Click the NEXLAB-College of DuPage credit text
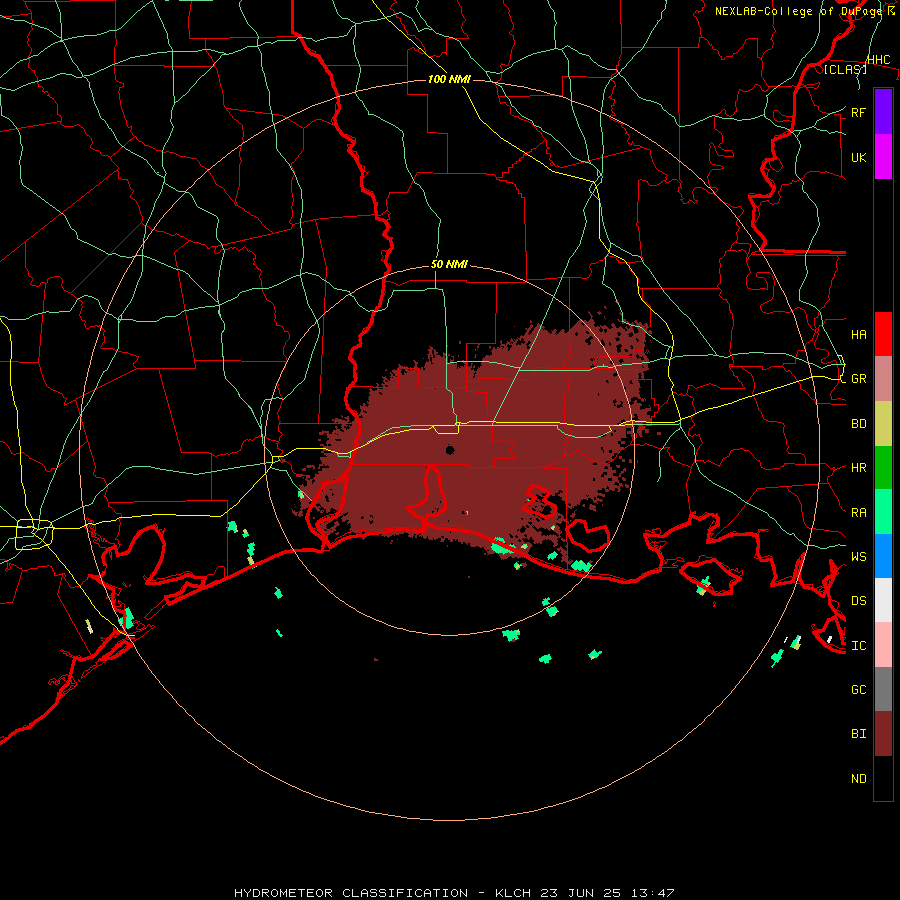This screenshot has width=900, height=900. point(805,11)
